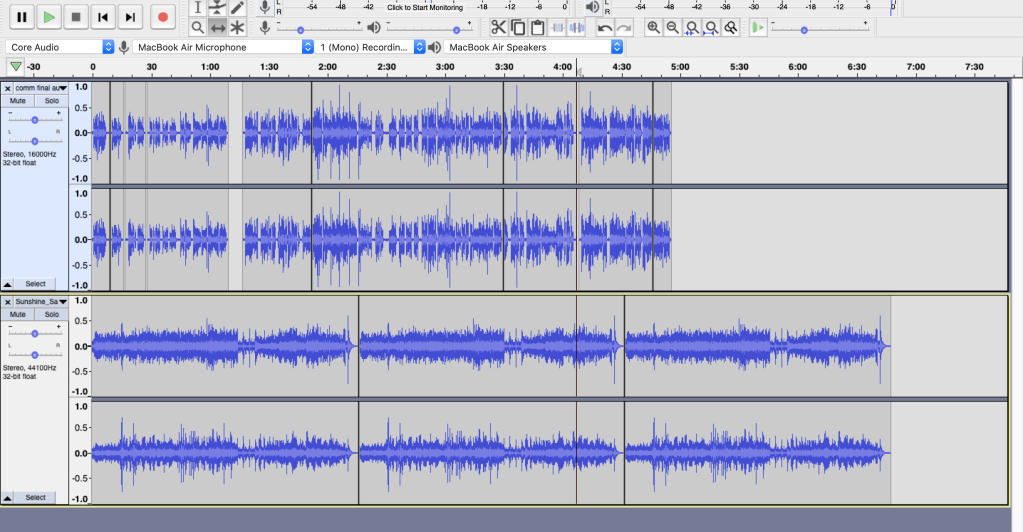Activate the Multi-Tool asterisk icon
The height and width of the screenshot is (532, 1023).
(x=238, y=28)
